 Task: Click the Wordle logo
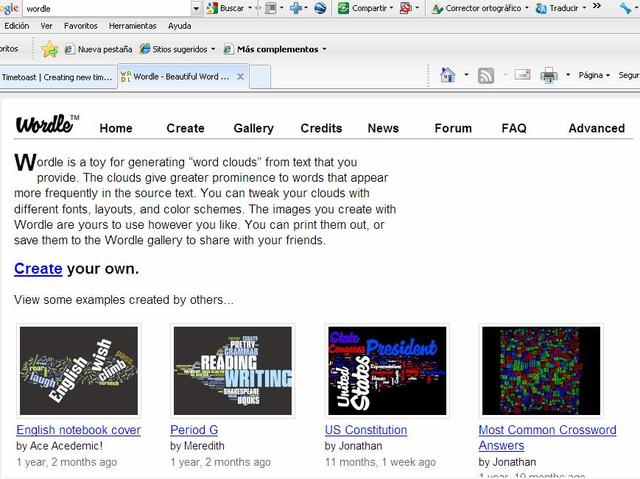(x=47, y=124)
